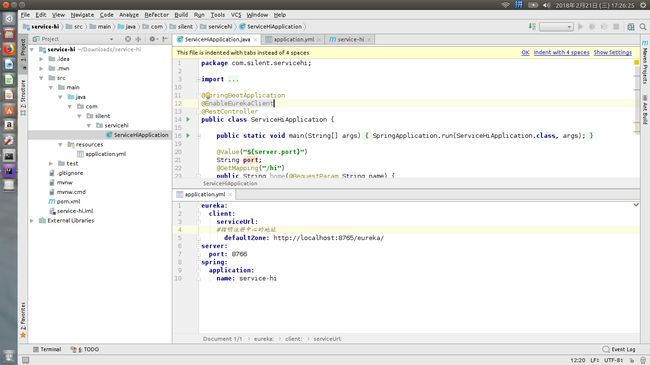Select application.yml in the project tree

(102, 154)
